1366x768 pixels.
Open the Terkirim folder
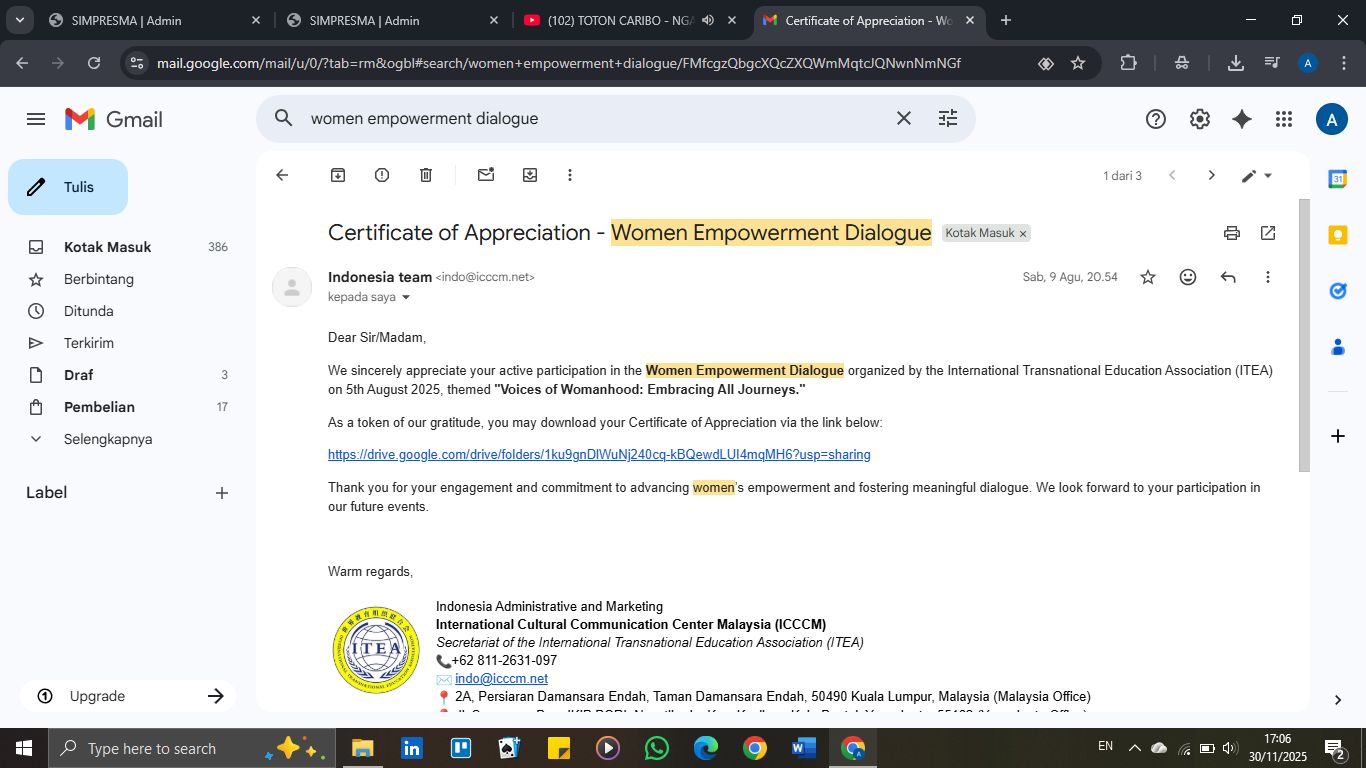point(89,343)
